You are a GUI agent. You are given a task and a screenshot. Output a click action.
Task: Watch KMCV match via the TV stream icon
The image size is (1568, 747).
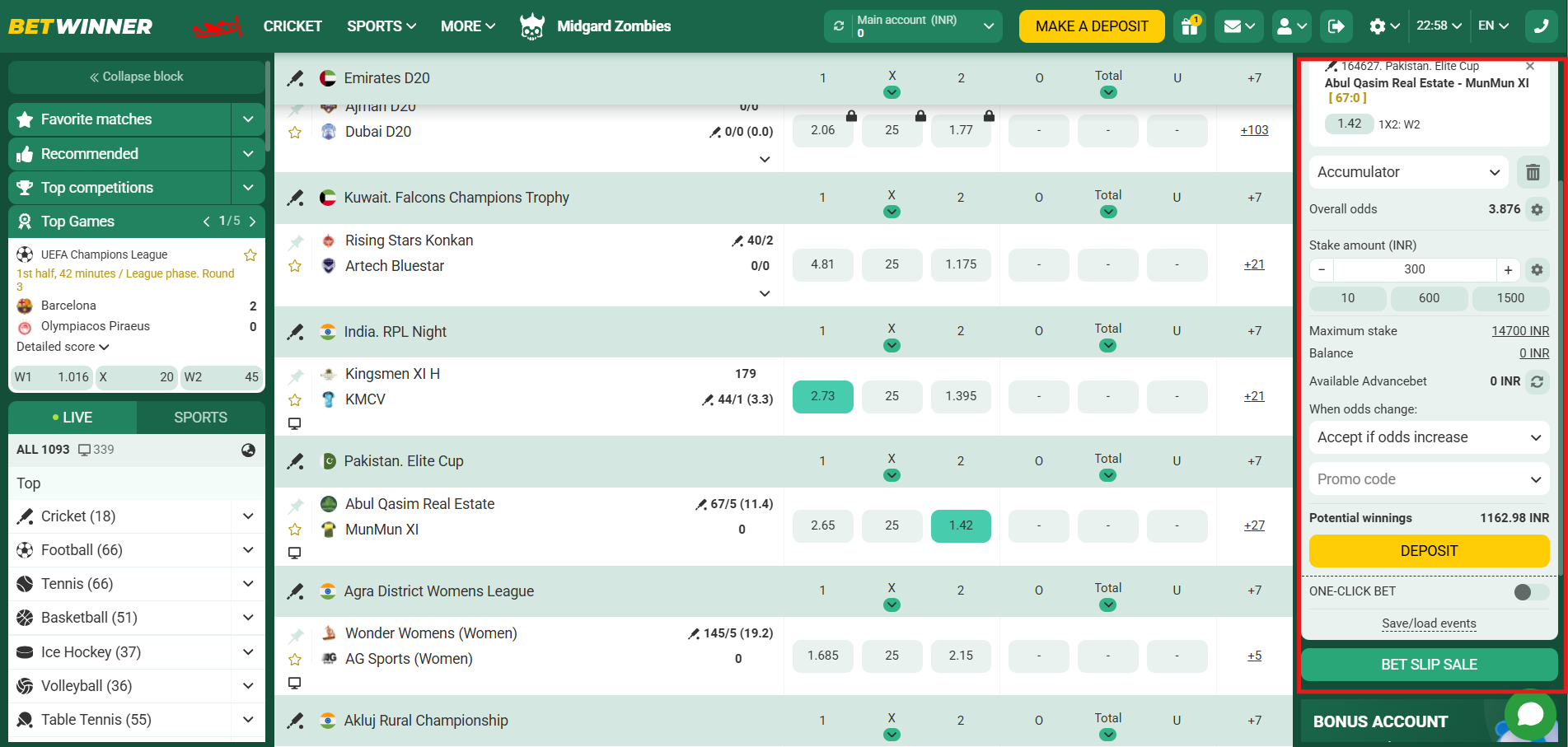[x=295, y=423]
